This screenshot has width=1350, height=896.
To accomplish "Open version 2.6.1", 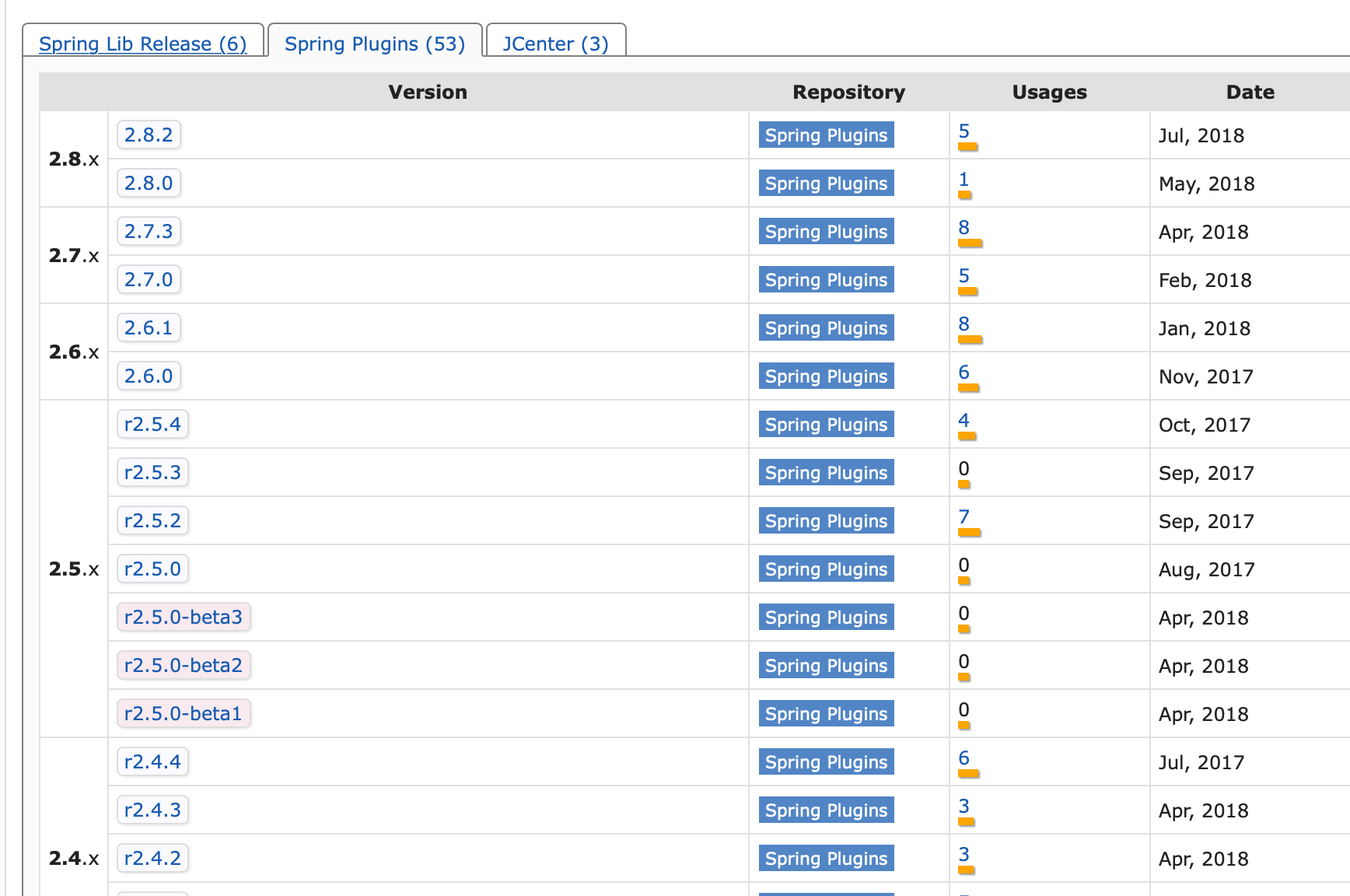I will (149, 327).
